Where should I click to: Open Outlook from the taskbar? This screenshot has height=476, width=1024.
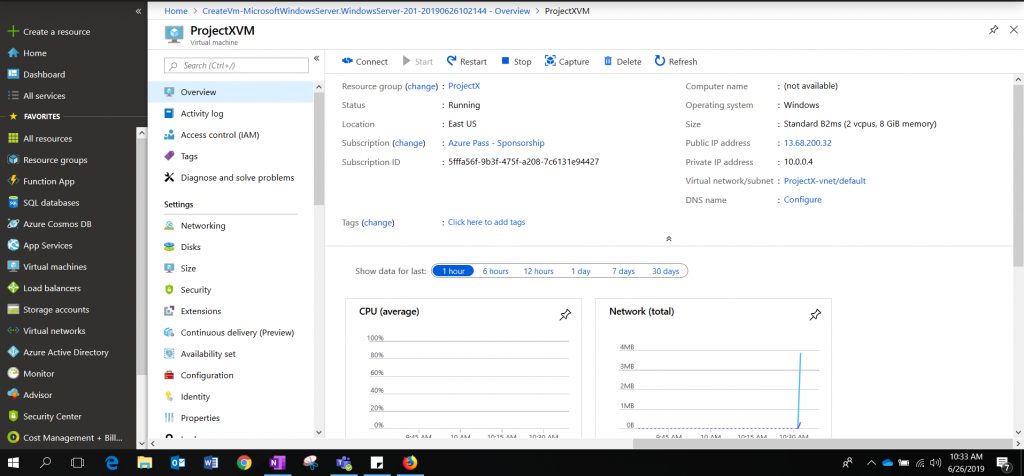(x=178, y=463)
